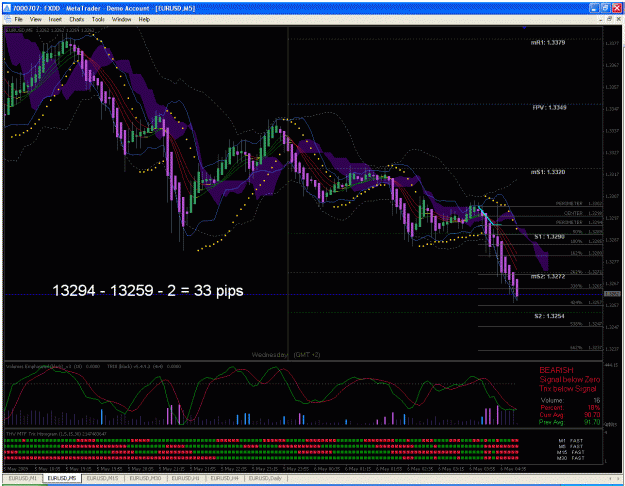Select the EURUSD,M5 chart tab
This screenshot has height=486, width=625.
tap(61, 478)
